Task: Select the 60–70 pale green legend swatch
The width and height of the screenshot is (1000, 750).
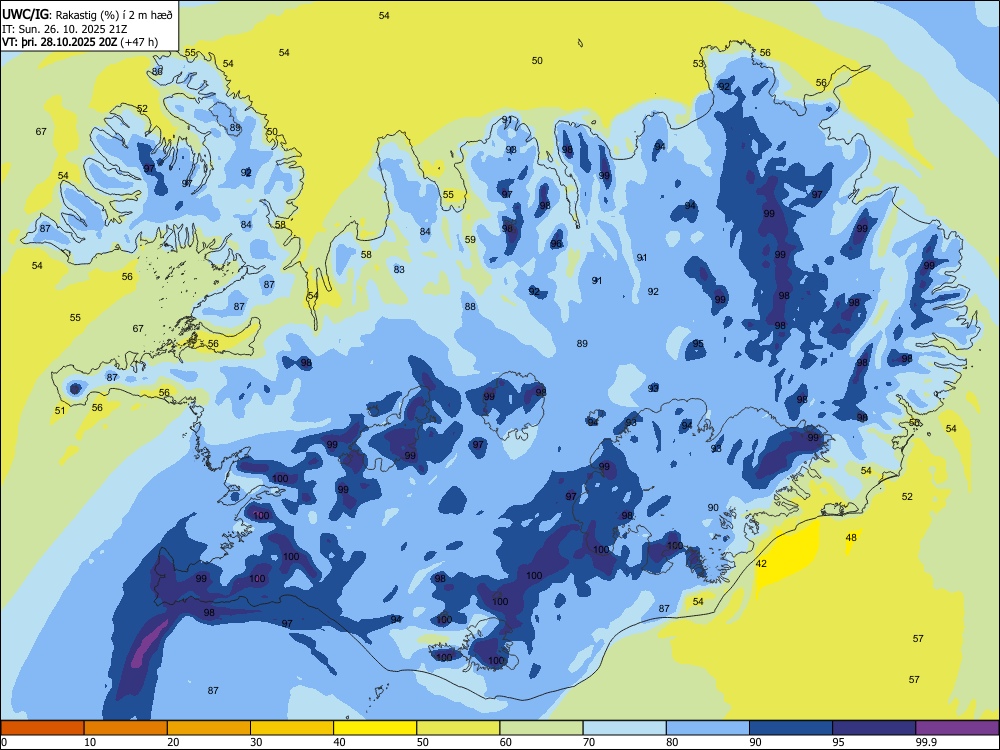Action: (x=541, y=728)
